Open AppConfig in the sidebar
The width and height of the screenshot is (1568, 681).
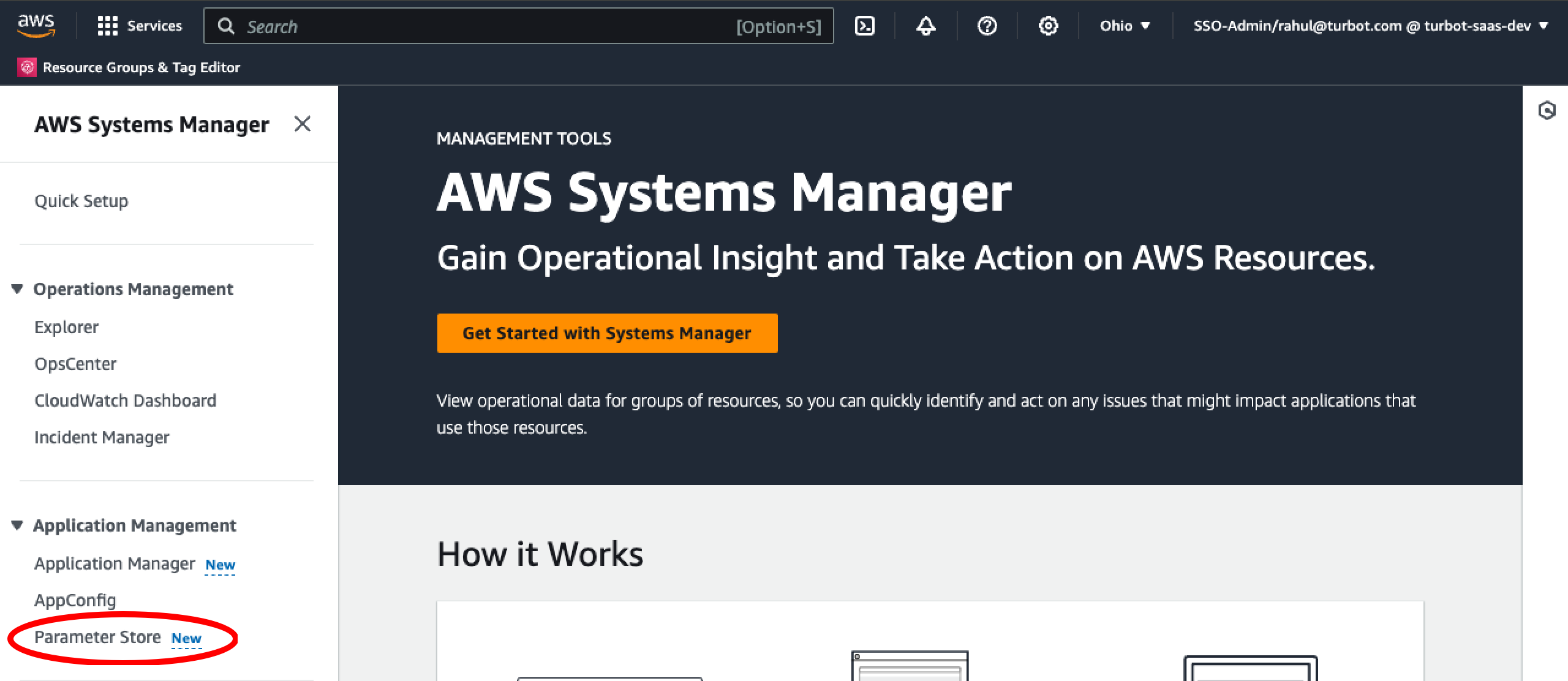(x=75, y=600)
